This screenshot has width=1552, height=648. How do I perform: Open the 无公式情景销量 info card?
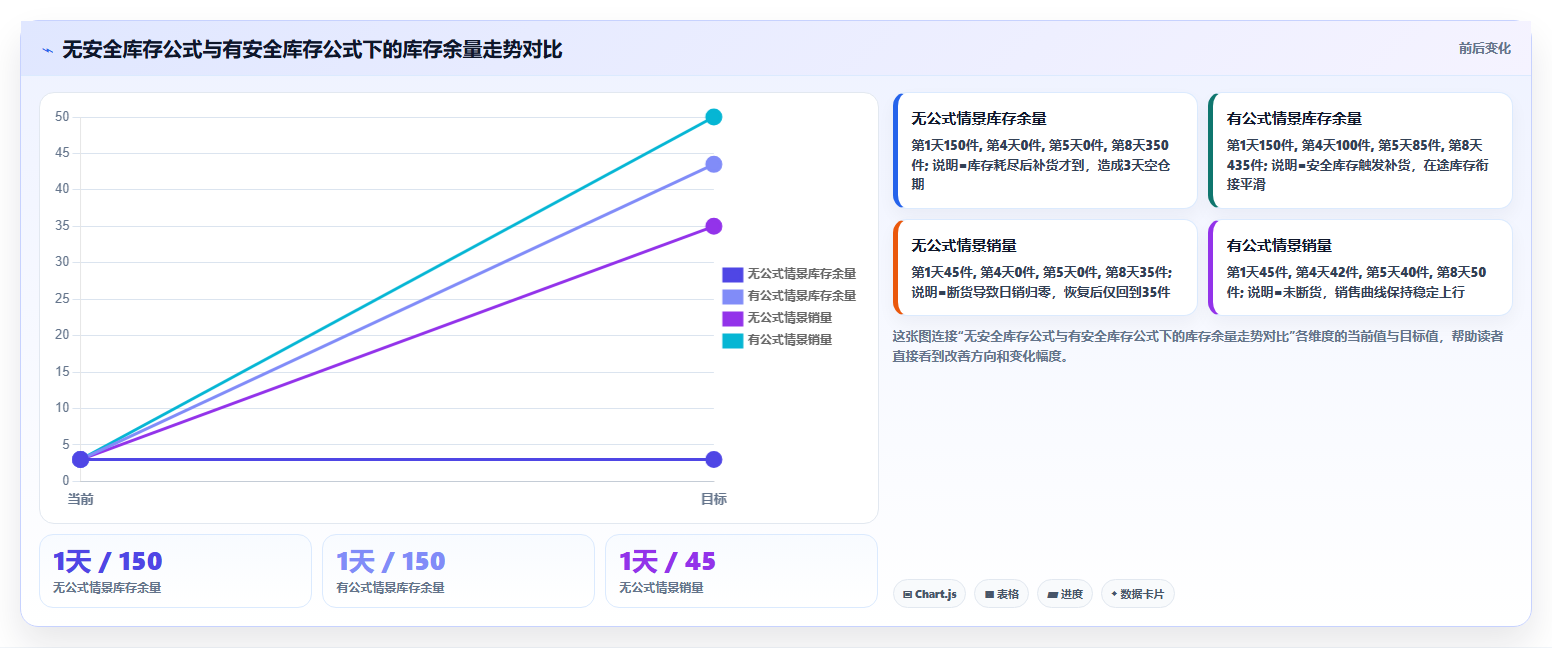point(1044,267)
